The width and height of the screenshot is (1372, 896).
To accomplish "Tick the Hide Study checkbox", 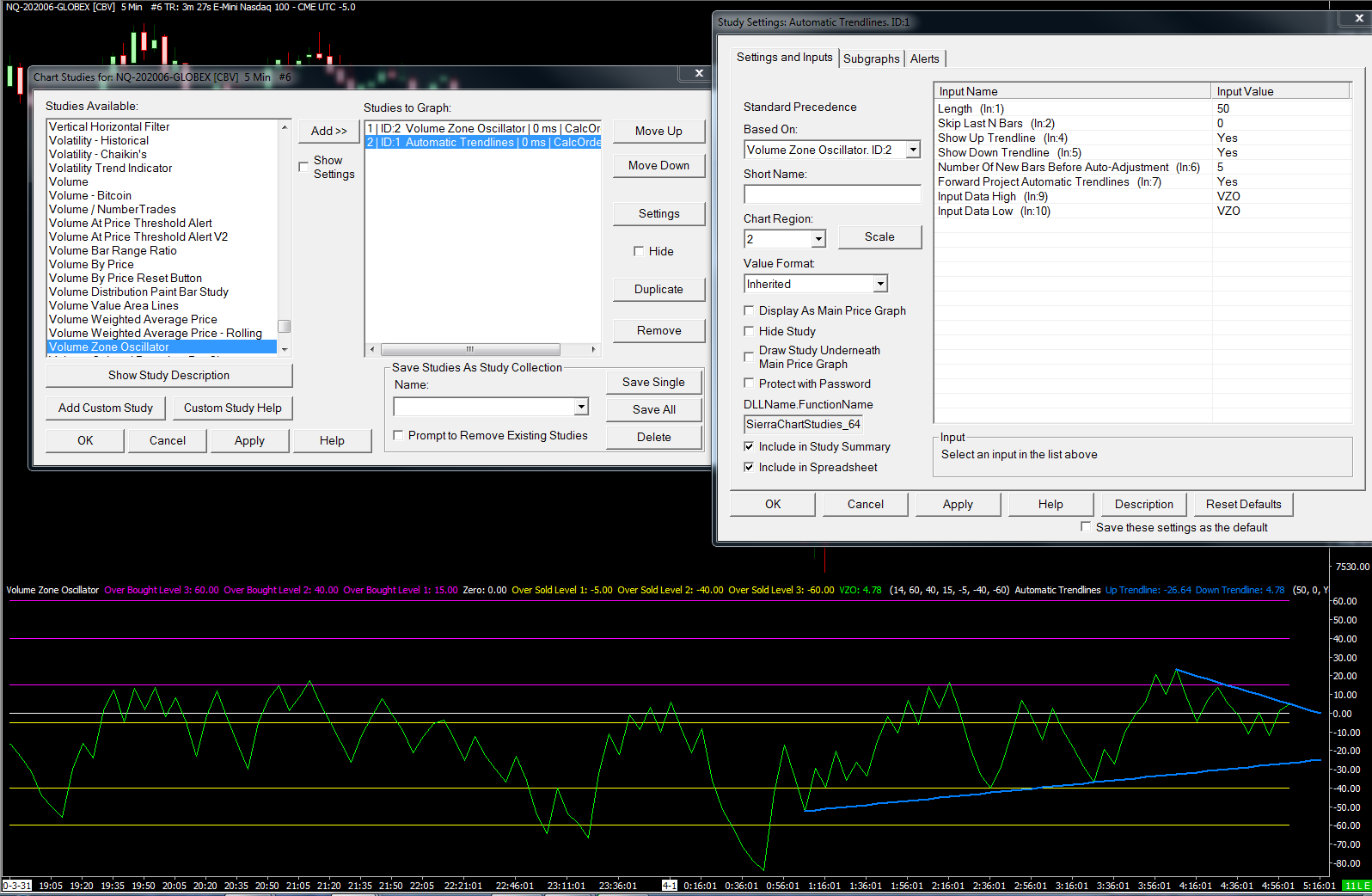I will pos(749,331).
